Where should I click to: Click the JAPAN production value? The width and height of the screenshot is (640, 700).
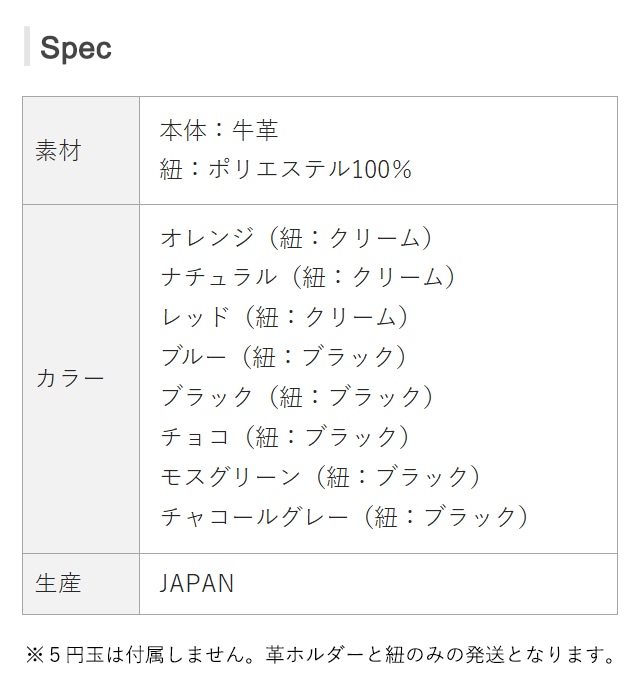[x=197, y=583]
